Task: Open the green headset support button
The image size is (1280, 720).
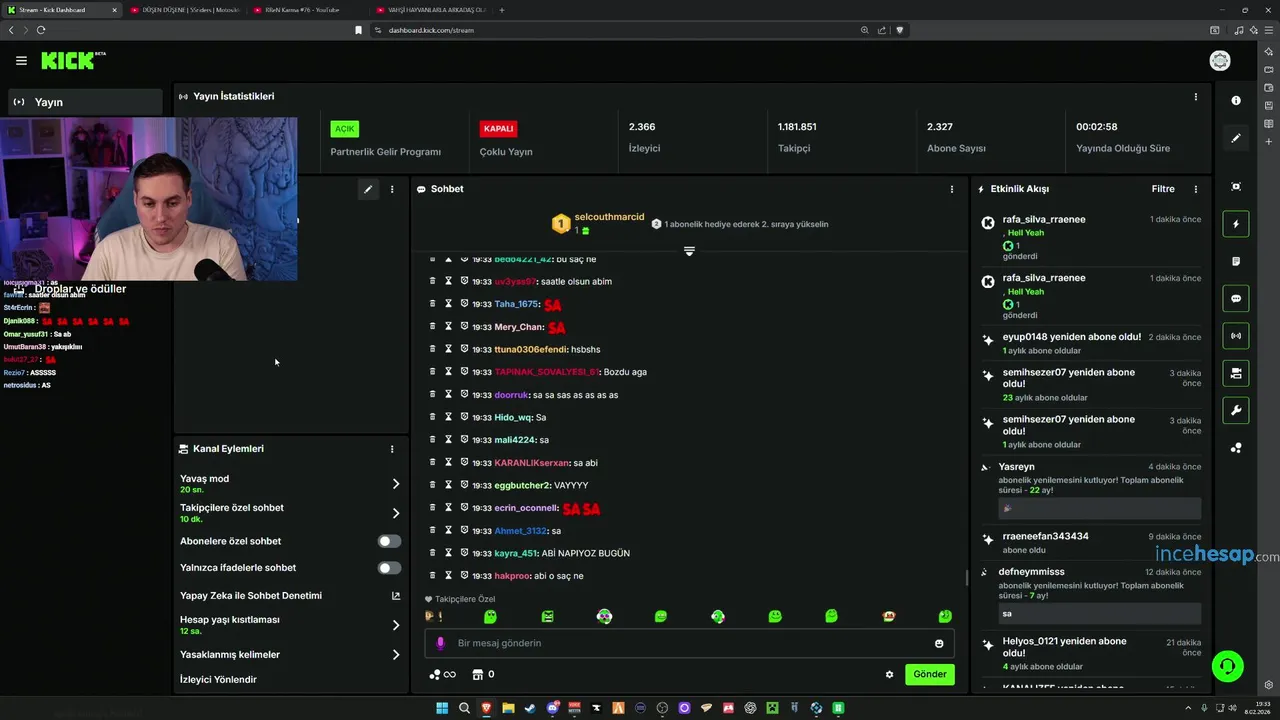Action: [1228, 666]
